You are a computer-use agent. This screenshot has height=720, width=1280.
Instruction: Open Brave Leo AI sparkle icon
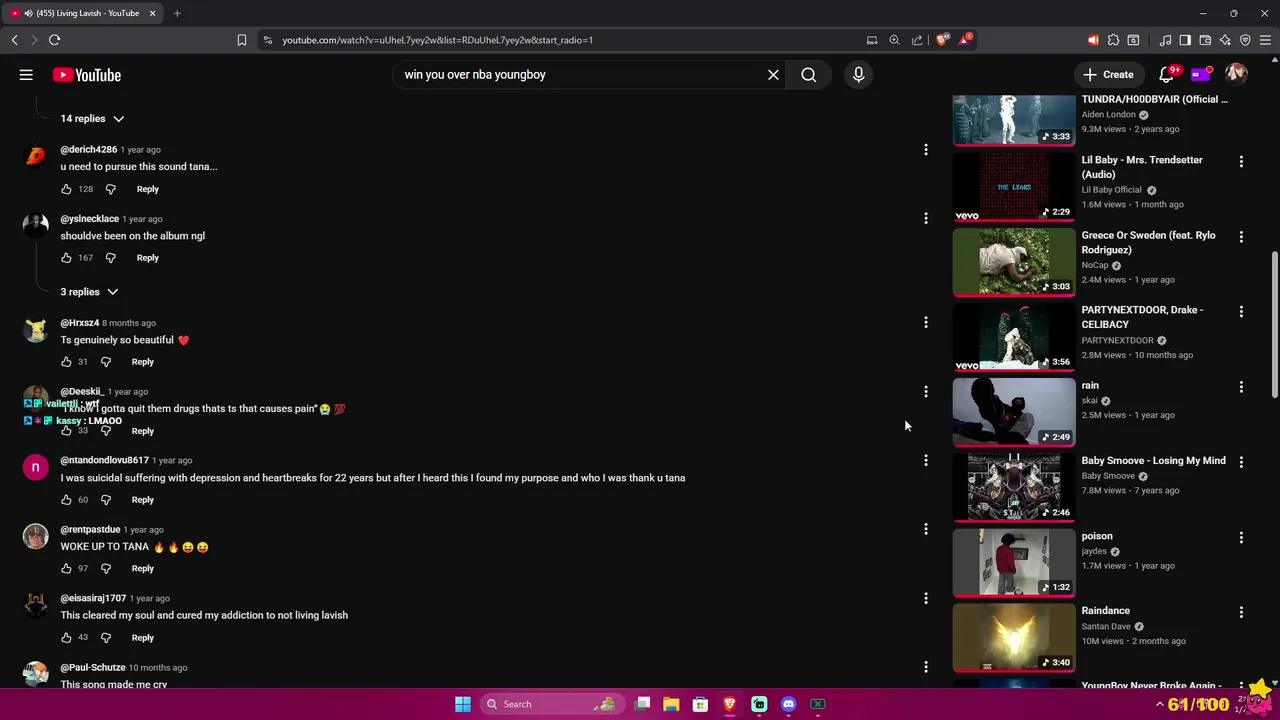[1225, 40]
